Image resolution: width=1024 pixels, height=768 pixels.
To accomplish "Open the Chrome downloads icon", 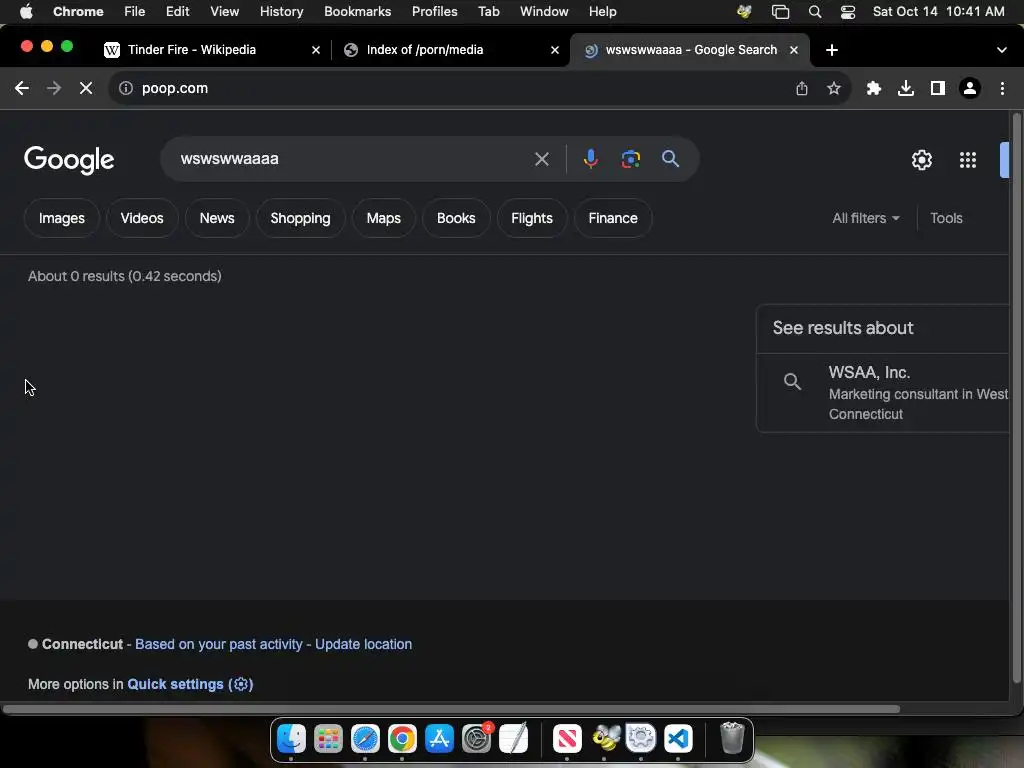I will coord(906,88).
